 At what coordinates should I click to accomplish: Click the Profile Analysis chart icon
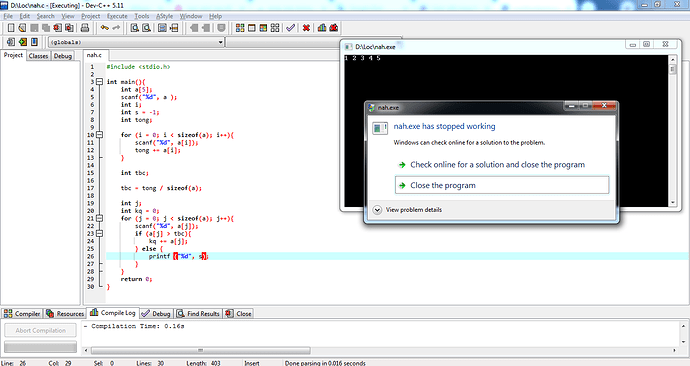(322, 28)
